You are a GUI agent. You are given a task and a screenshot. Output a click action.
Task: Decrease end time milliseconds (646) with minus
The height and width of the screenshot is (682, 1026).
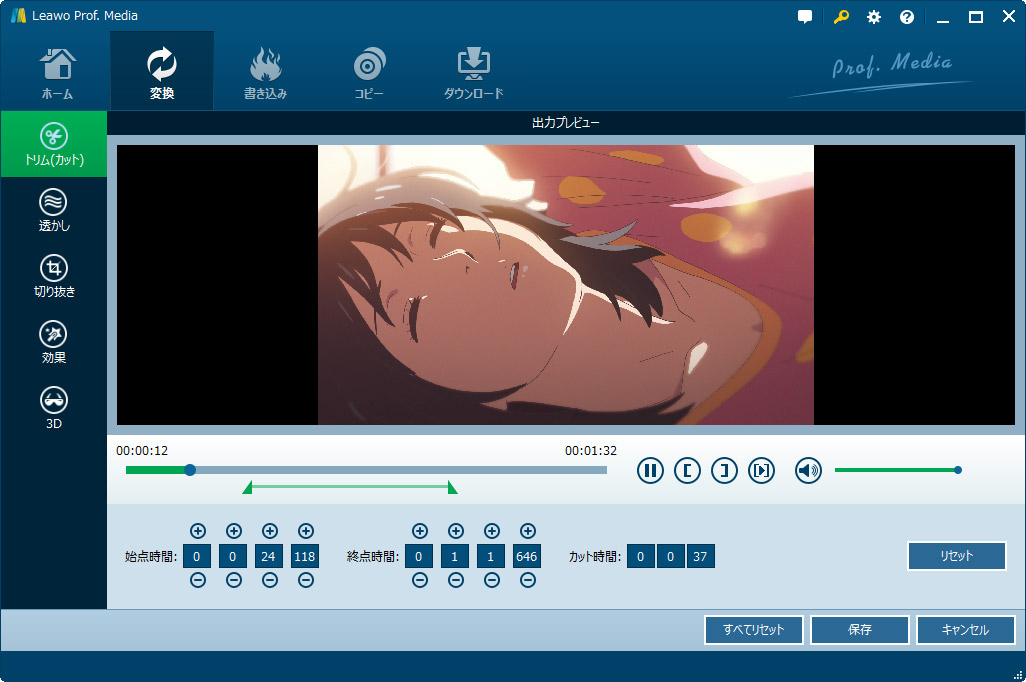(528, 580)
